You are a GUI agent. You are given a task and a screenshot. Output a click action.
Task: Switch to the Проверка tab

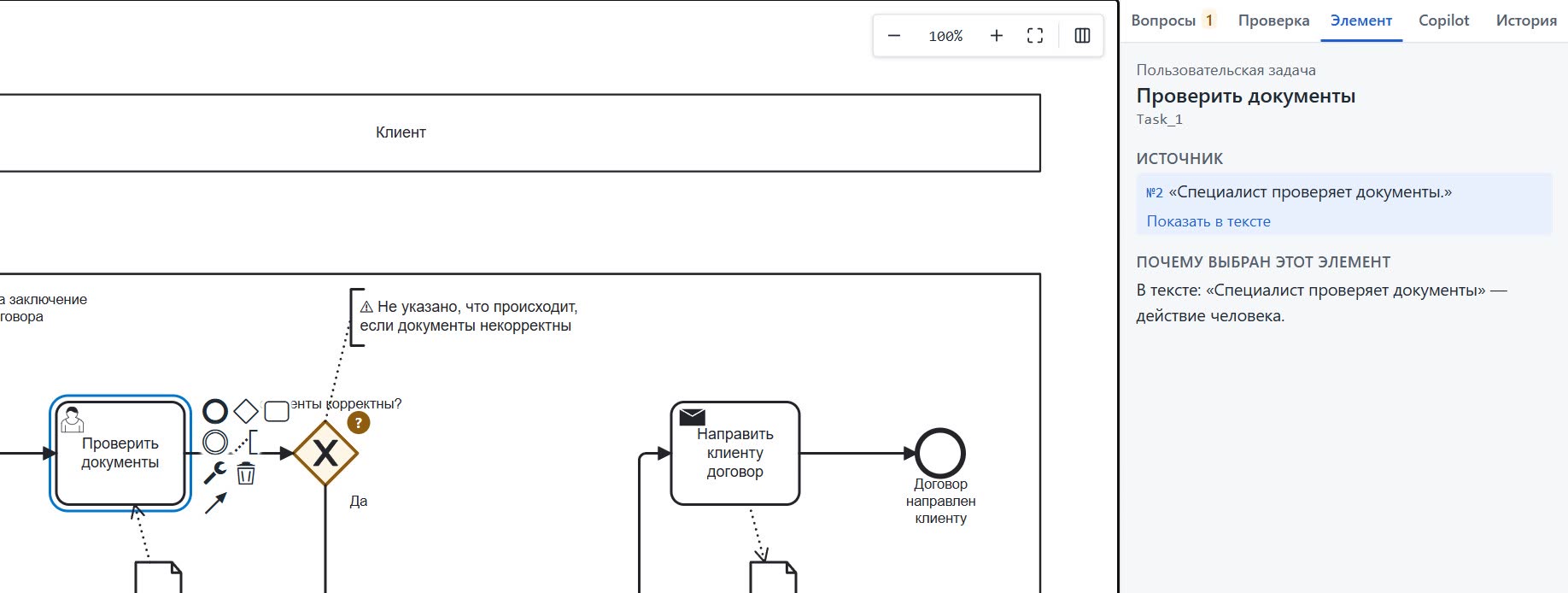(1273, 21)
